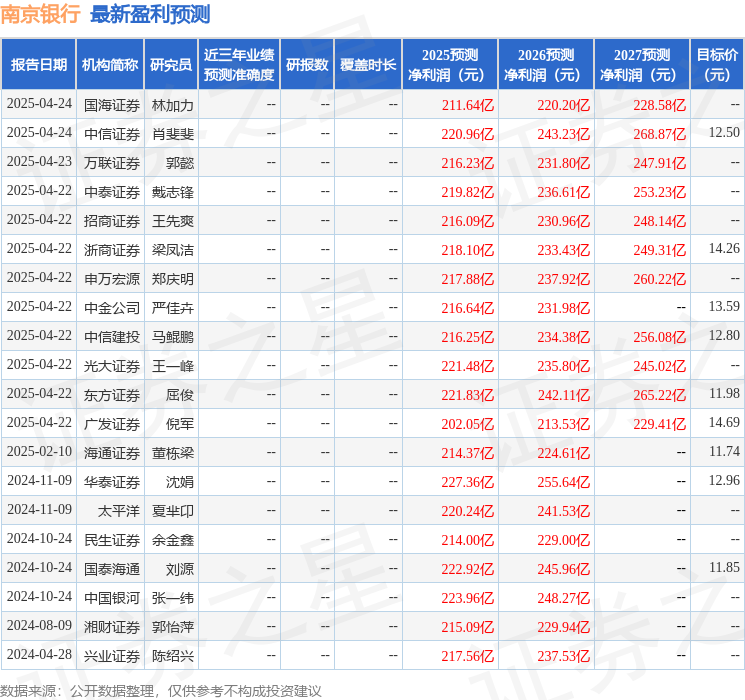This screenshot has width=745, height=700.
Task: Click the 万联证券 institution cell
Action: click(x=112, y=163)
